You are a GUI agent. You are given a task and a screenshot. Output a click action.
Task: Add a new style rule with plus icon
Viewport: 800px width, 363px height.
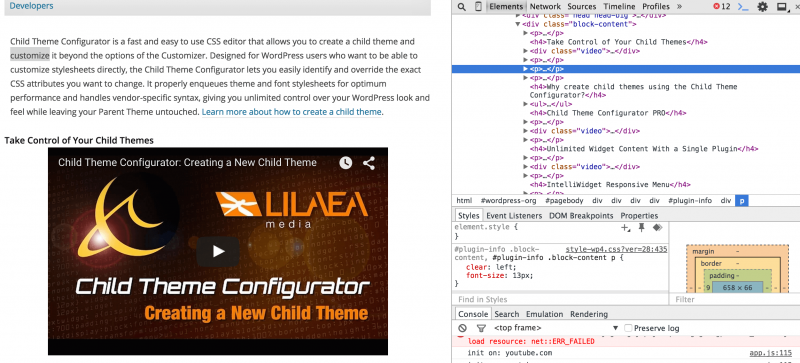coord(625,228)
